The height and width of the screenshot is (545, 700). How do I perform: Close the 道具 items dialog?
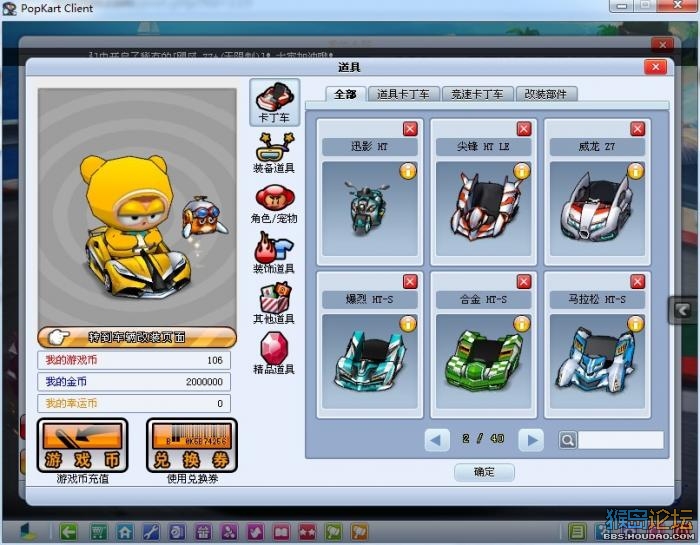point(656,67)
